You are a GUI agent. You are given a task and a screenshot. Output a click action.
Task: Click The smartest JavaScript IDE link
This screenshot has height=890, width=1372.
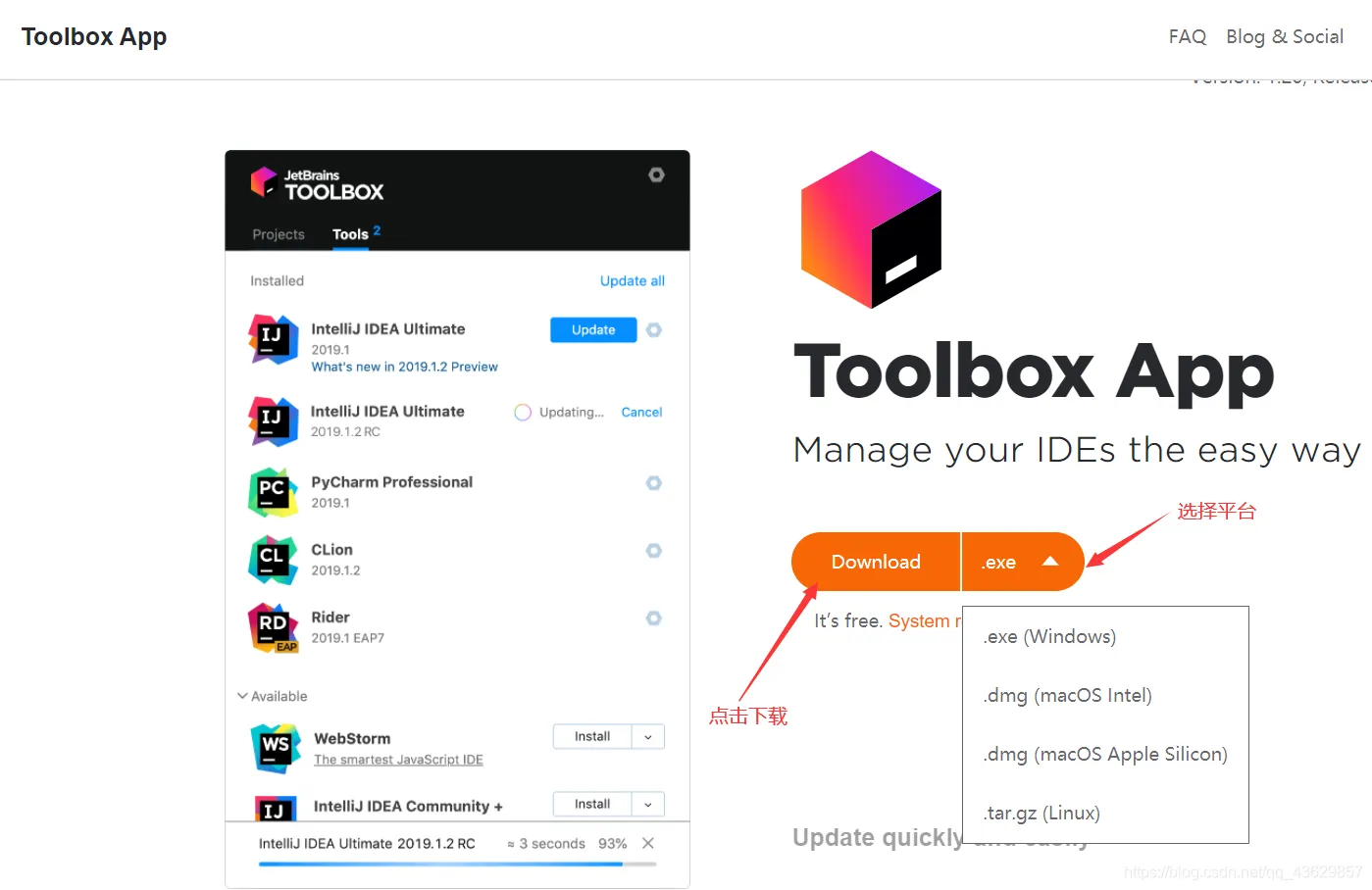[398, 760]
